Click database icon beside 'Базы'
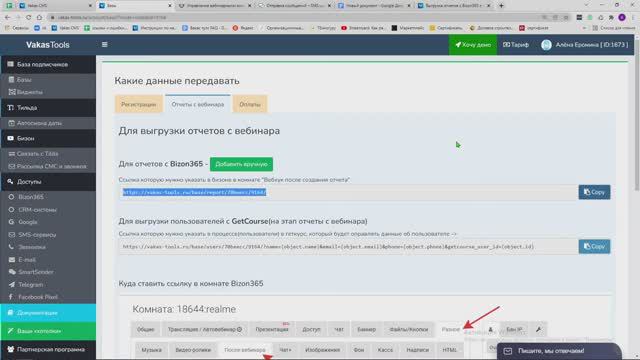 pos(11,80)
